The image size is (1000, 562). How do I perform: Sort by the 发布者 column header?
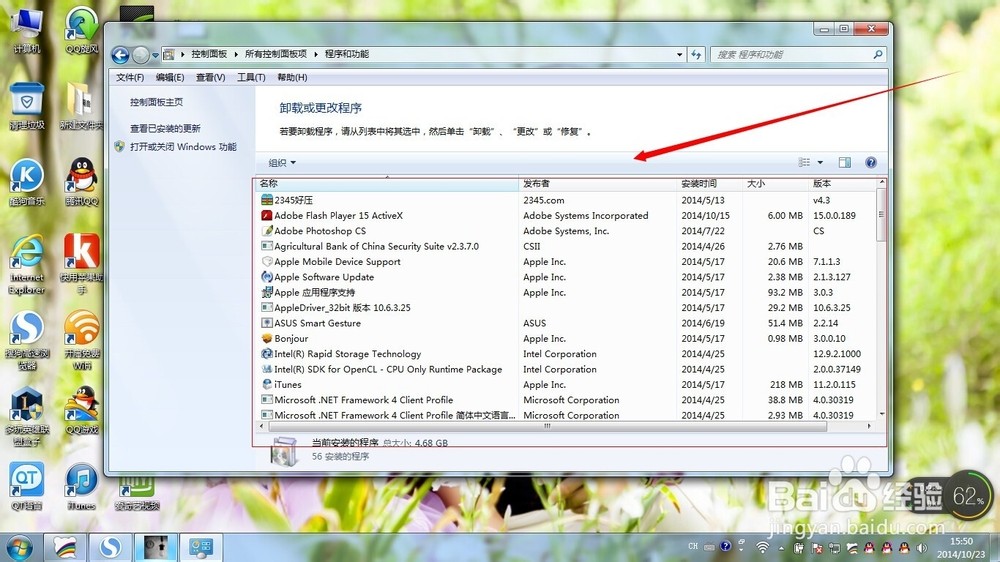click(598, 184)
